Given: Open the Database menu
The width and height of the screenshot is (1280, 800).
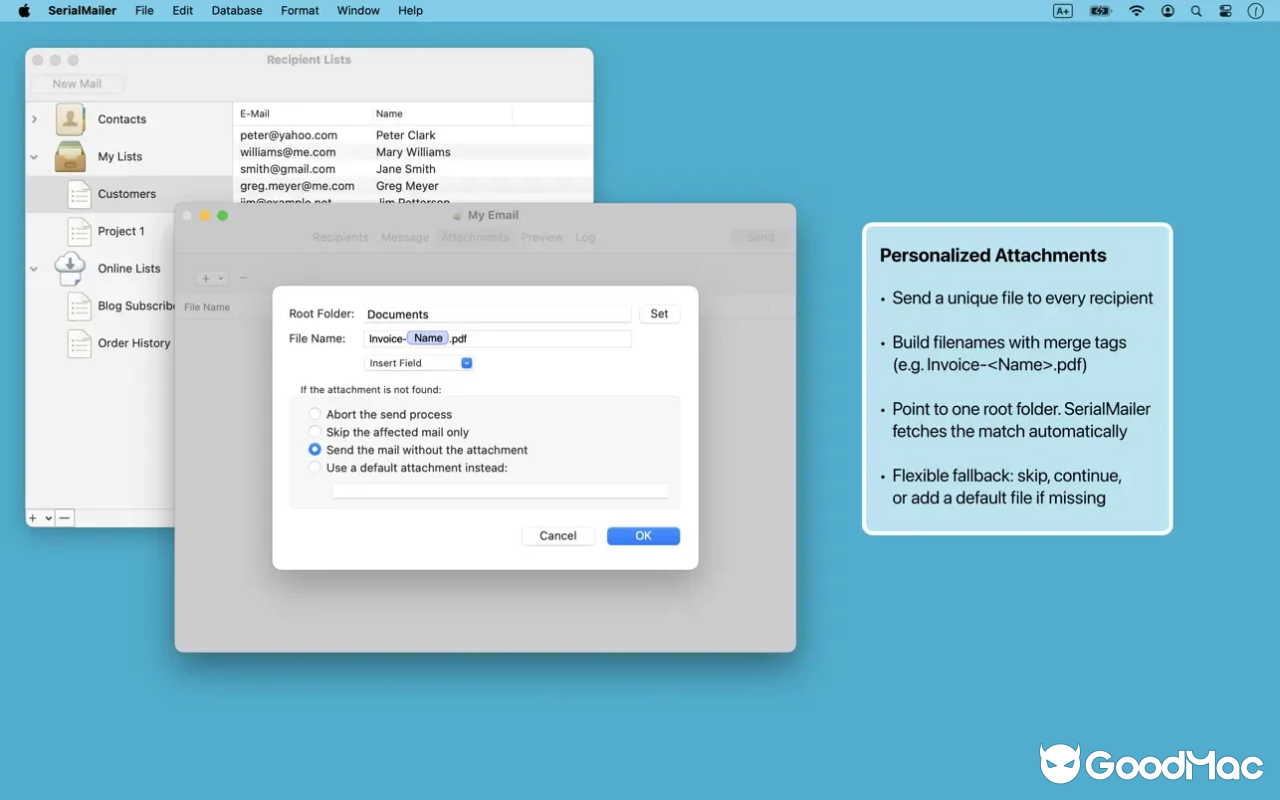Looking at the screenshot, I should click(236, 10).
